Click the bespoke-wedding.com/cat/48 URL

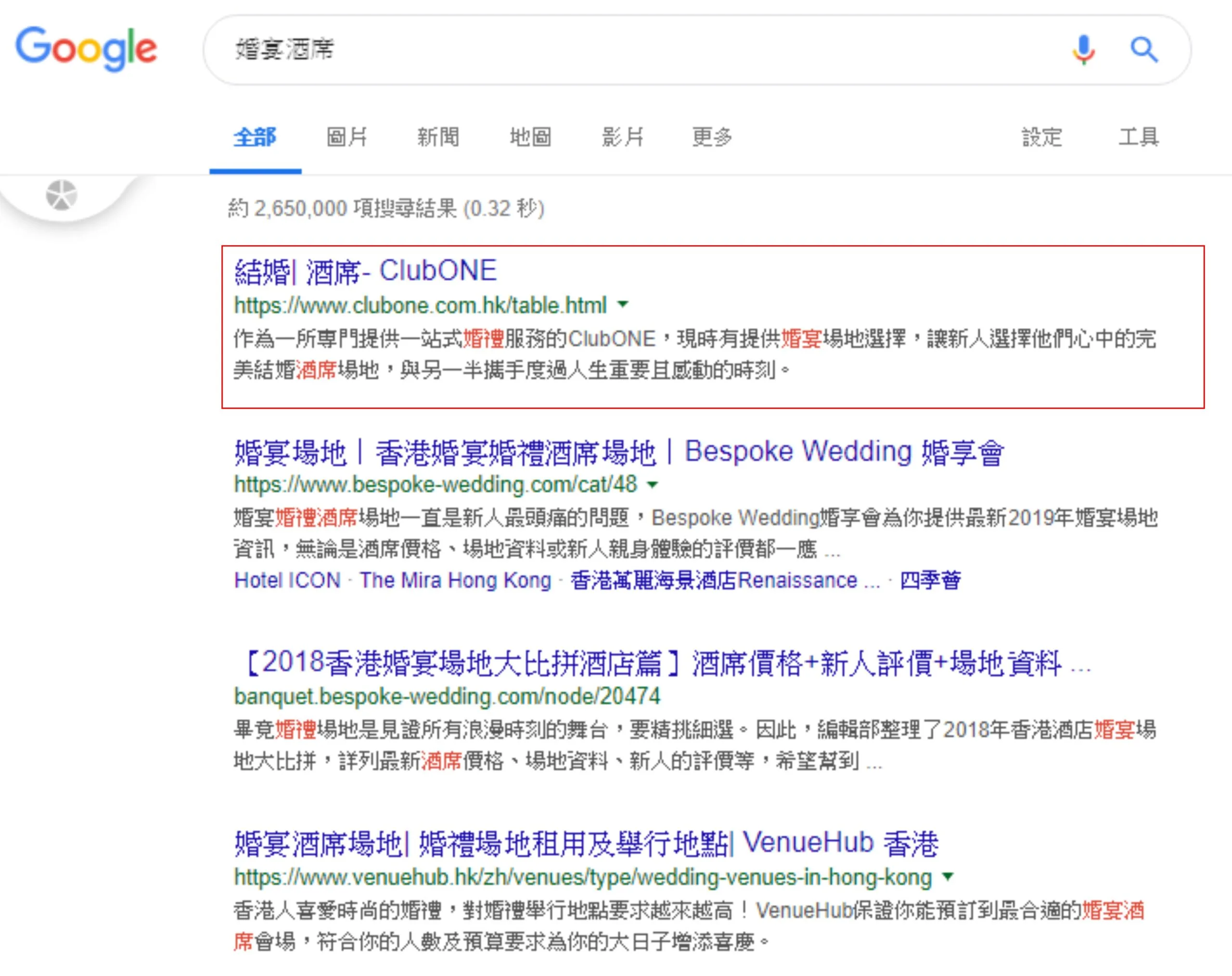click(x=436, y=485)
